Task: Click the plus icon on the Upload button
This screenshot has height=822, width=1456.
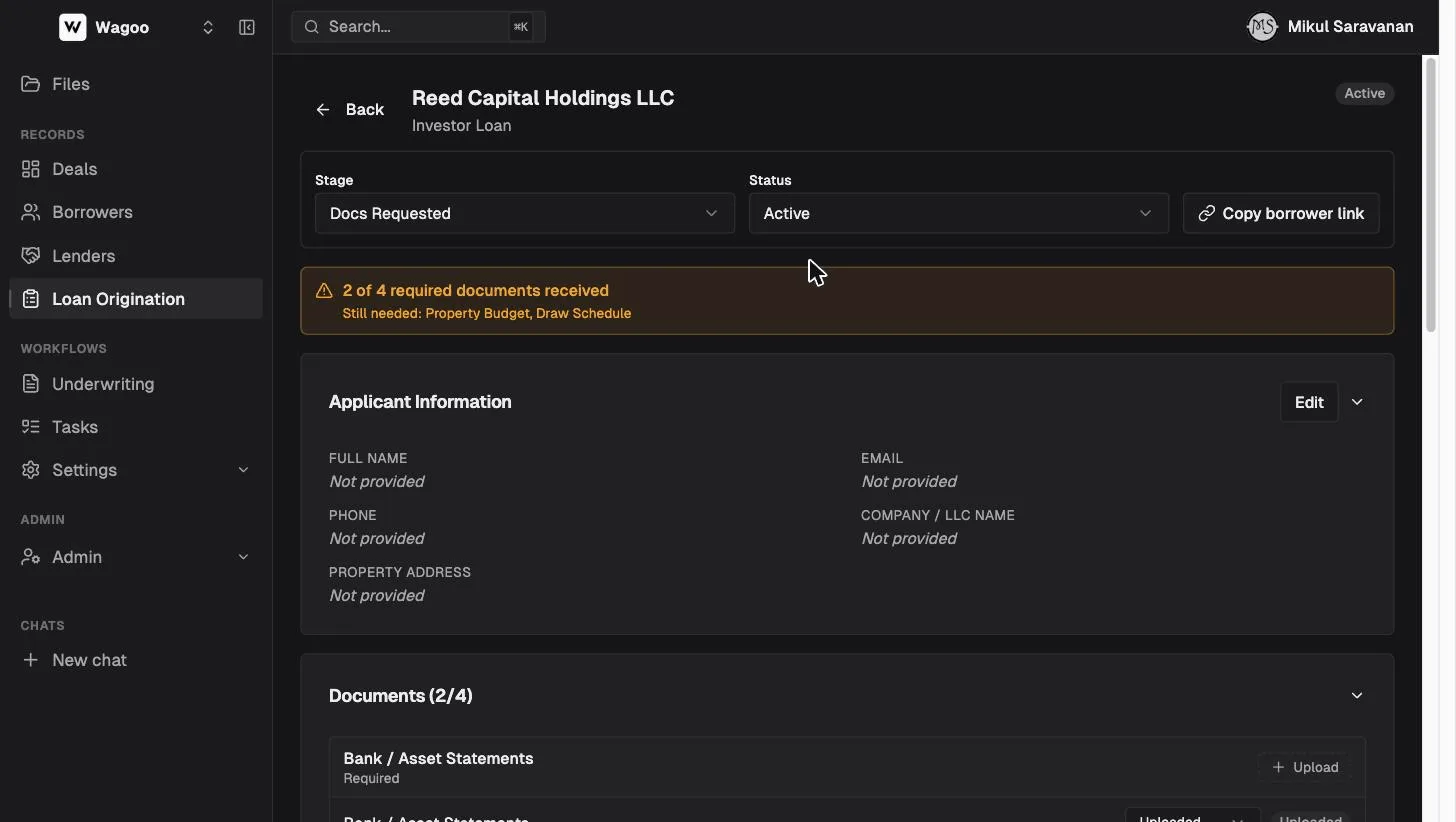Action: (x=1278, y=767)
